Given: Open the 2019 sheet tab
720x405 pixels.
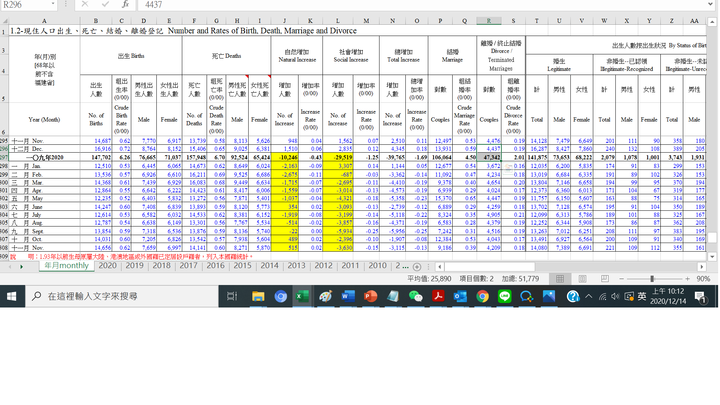Looking at the screenshot, I should point(135,265).
